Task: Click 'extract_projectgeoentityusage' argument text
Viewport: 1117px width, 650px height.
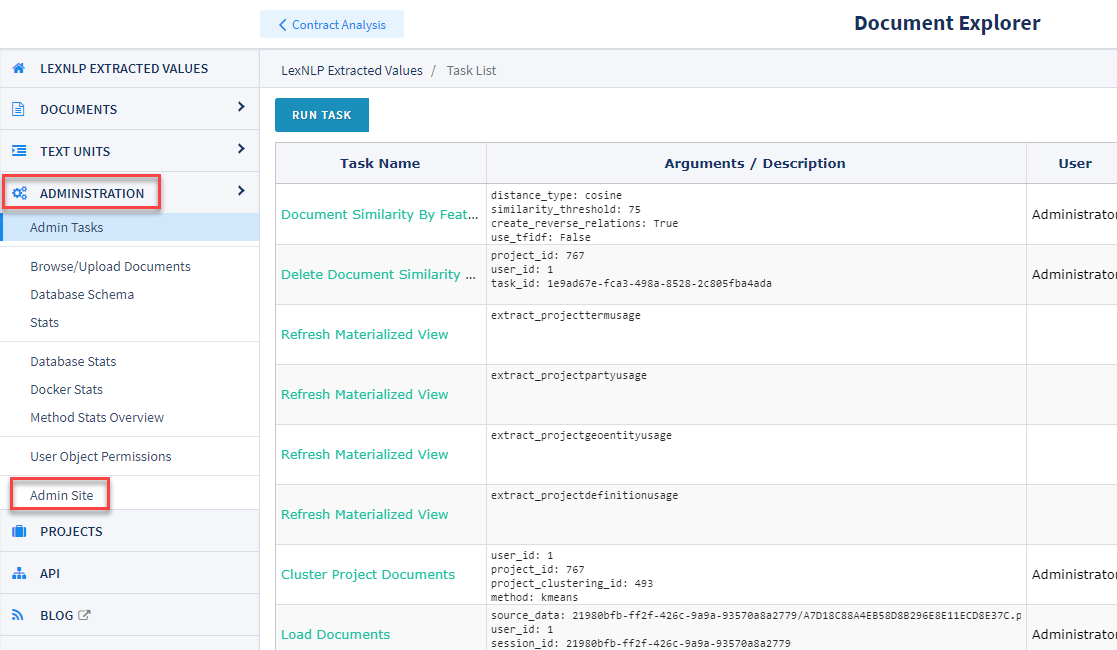Action: pos(581,435)
